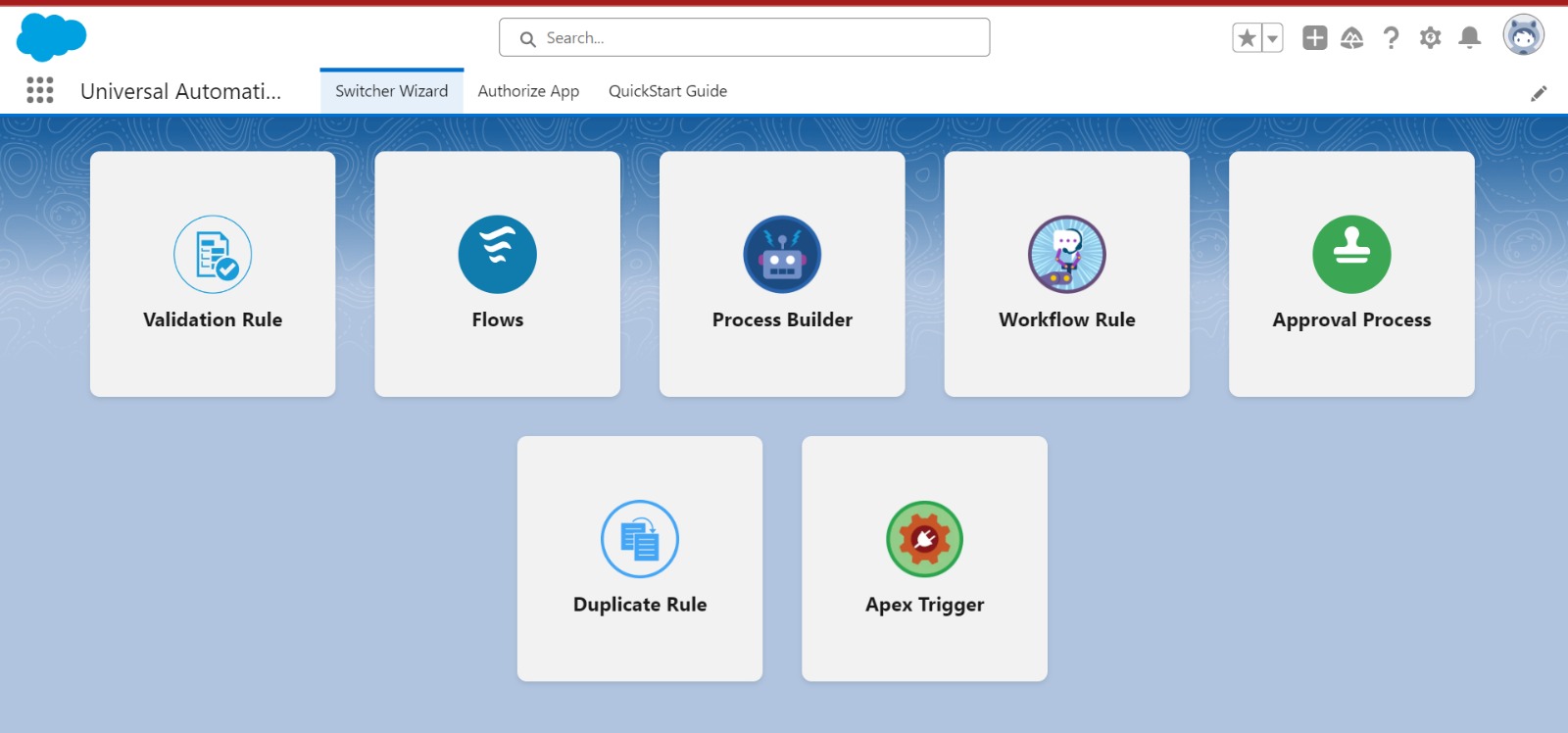
Task: Open the Notifications bell
Action: (x=1469, y=38)
